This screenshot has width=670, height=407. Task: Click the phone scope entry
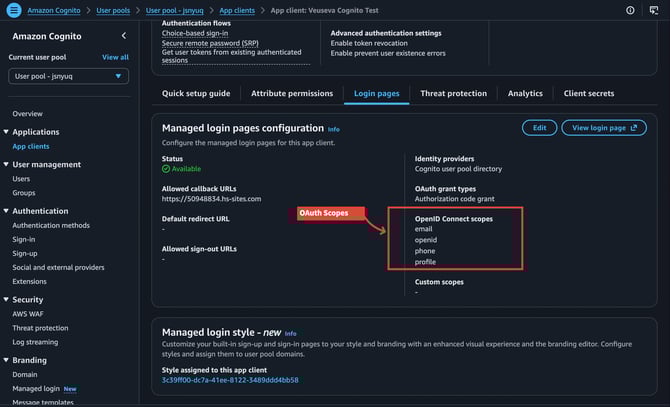click(425, 251)
